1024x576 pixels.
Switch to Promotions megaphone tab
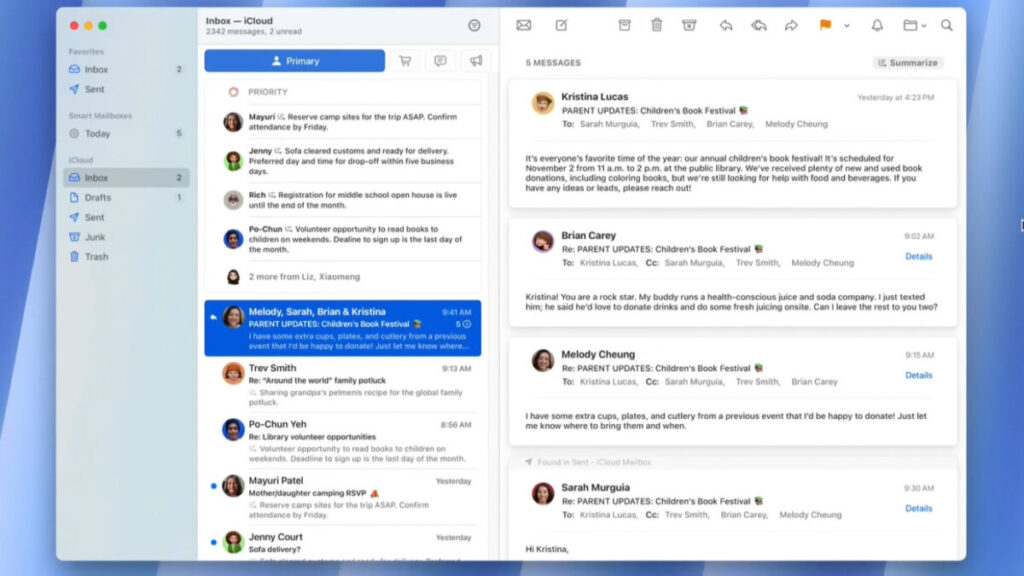click(475, 61)
